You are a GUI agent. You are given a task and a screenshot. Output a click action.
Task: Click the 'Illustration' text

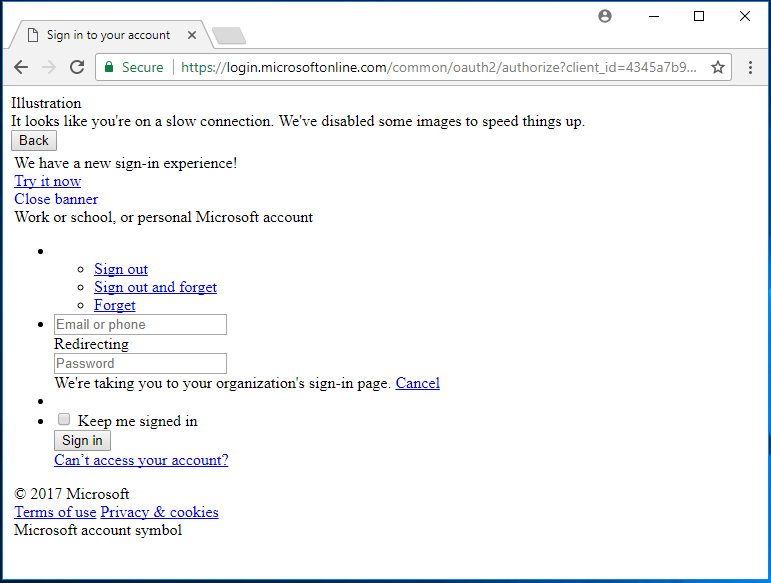point(46,103)
